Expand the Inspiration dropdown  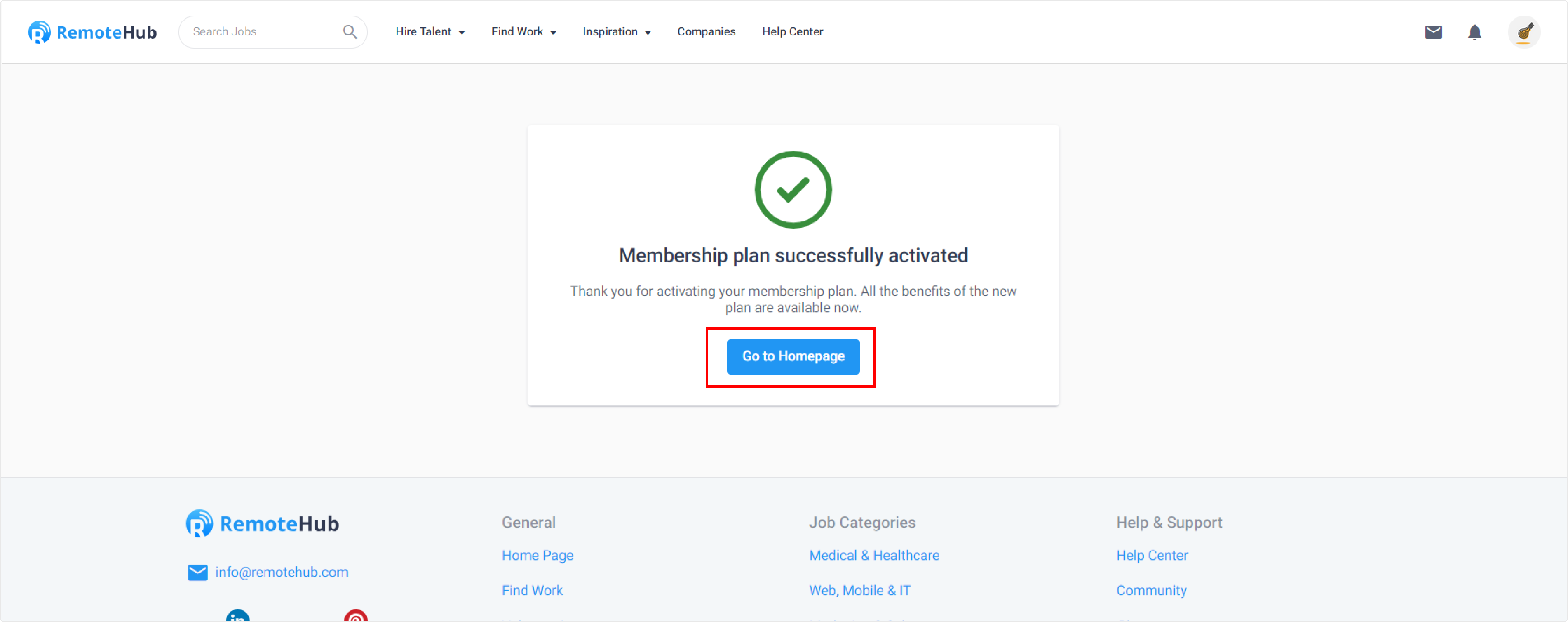(x=617, y=32)
